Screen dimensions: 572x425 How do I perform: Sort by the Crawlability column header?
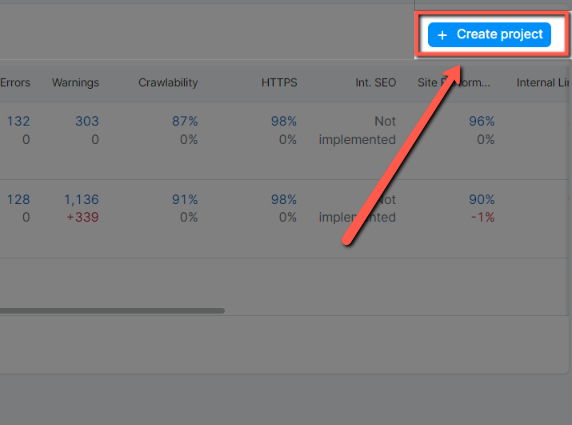168,83
